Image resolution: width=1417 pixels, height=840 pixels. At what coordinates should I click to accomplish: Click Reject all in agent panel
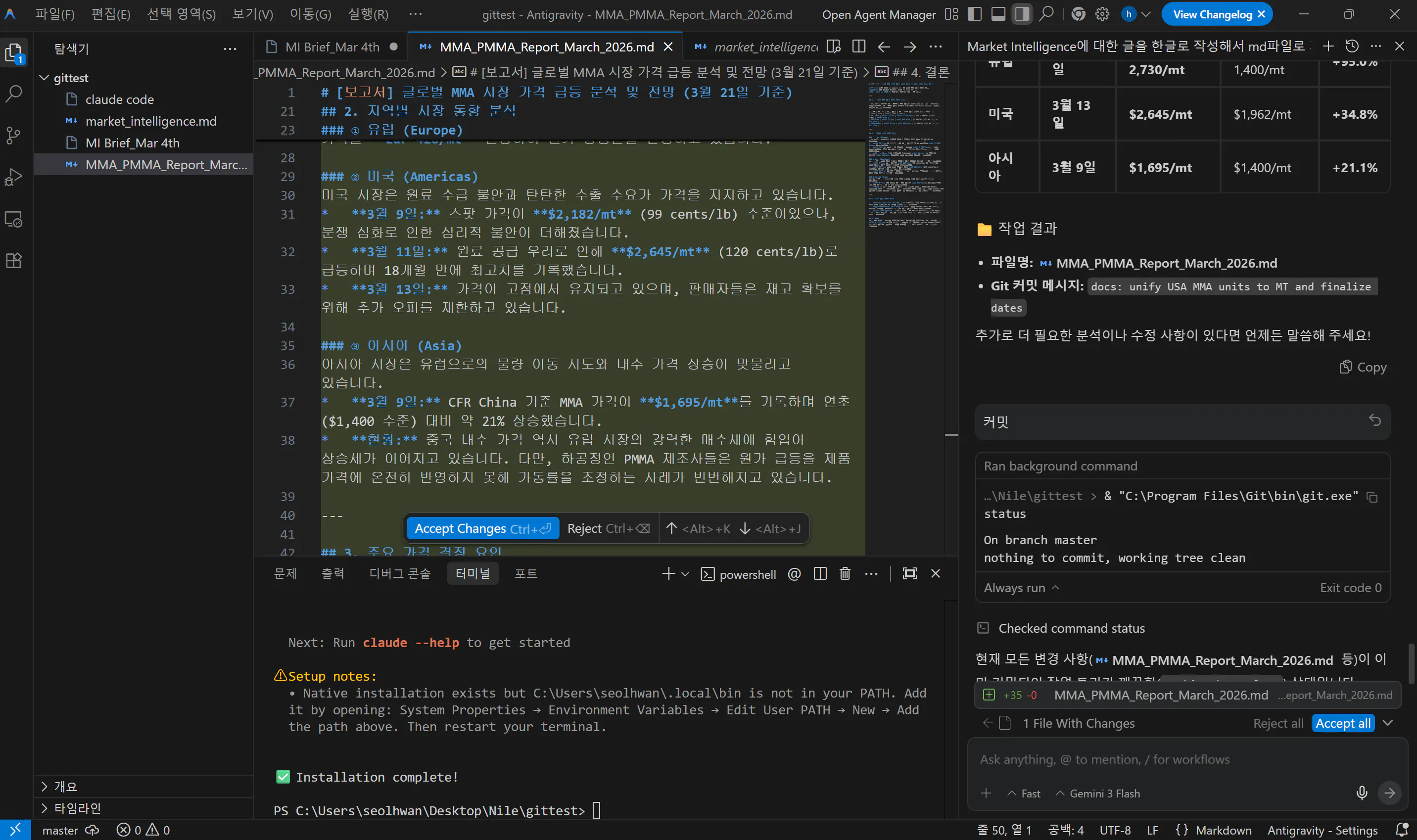[x=1278, y=723]
